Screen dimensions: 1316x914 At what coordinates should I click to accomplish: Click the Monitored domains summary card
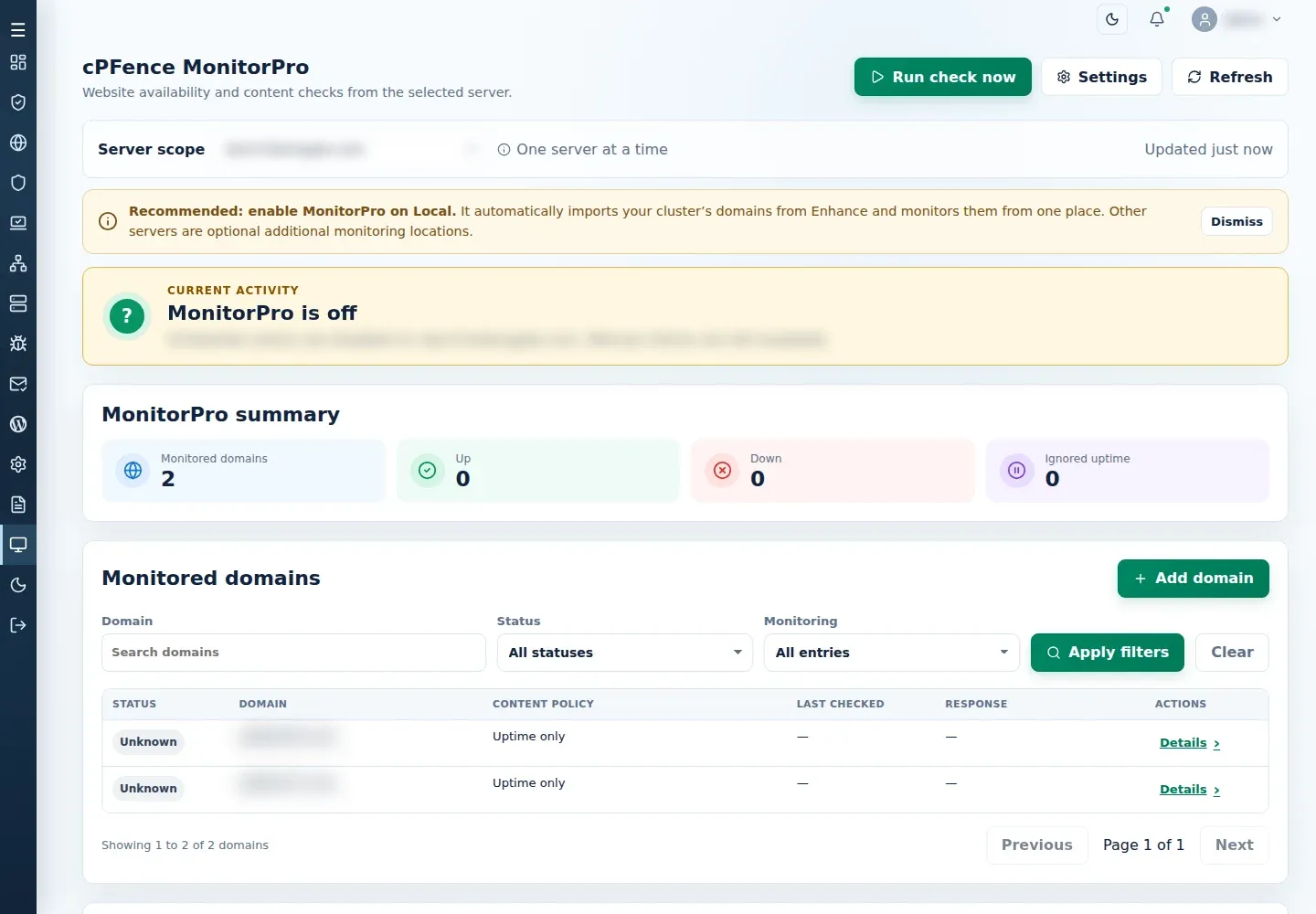click(x=244, y=471)
